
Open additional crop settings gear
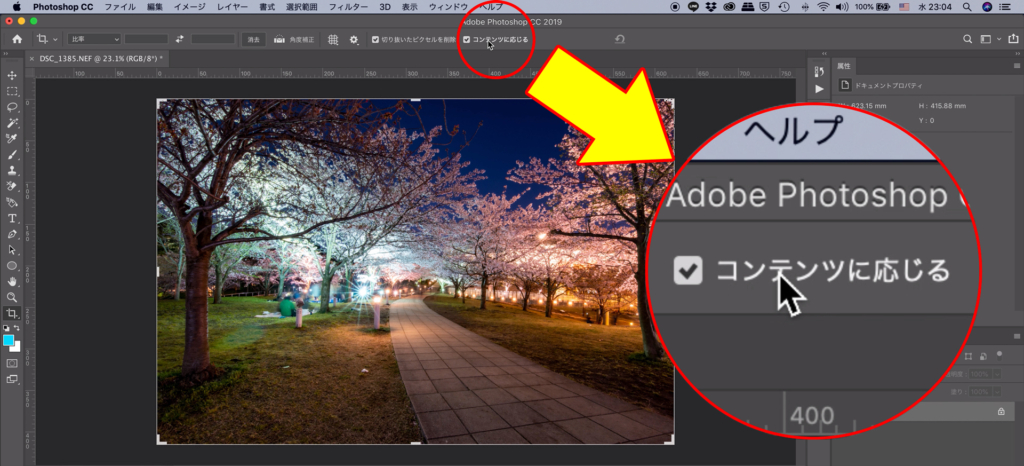pyautogui.click(x=354, y=39)
